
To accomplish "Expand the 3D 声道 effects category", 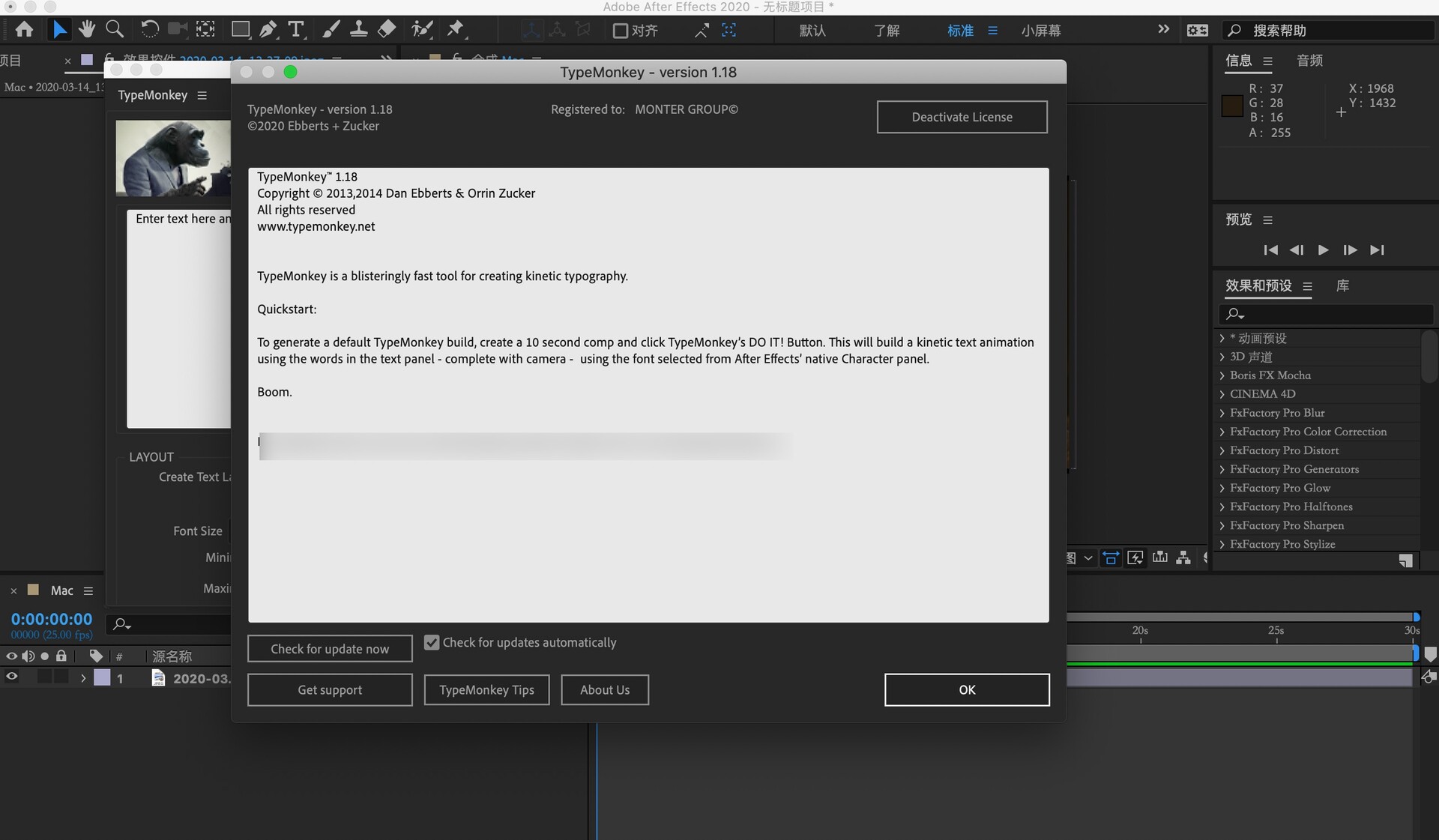I will coord(1222,357).
